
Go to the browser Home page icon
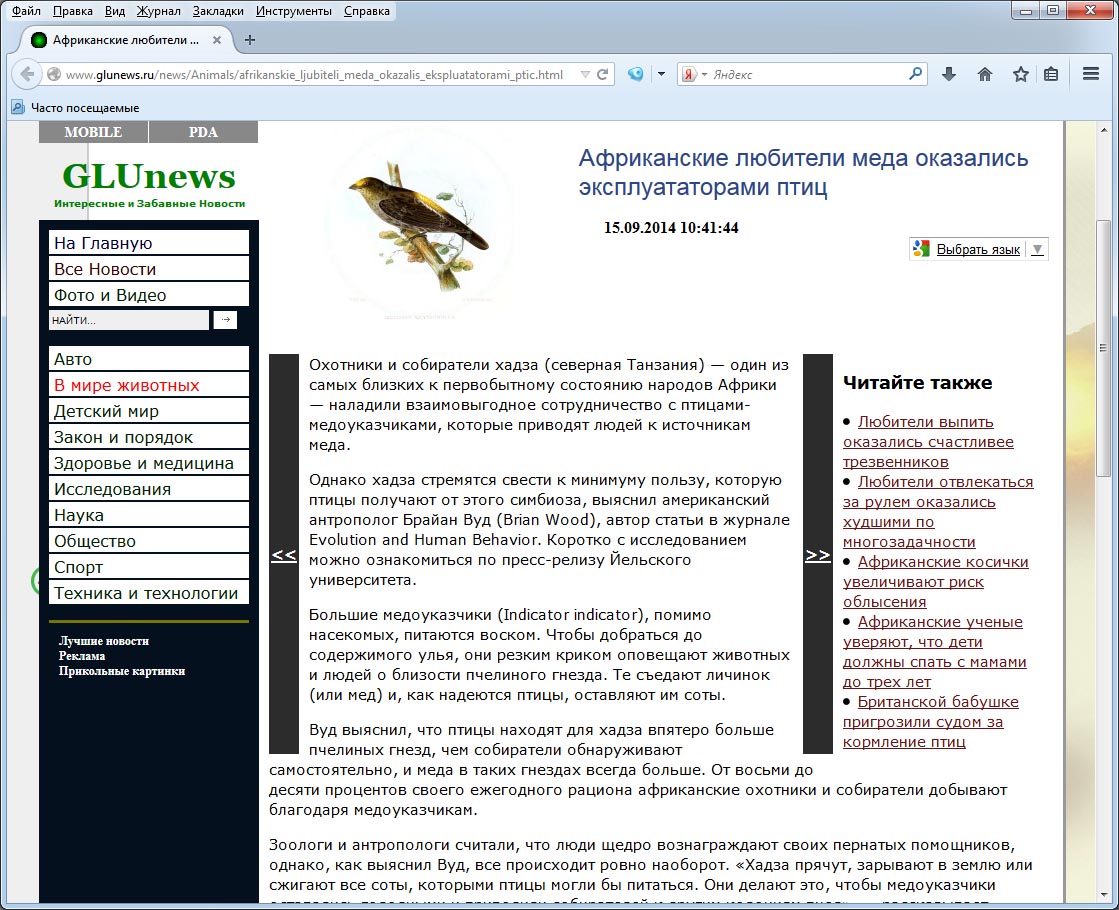(985, 74)
